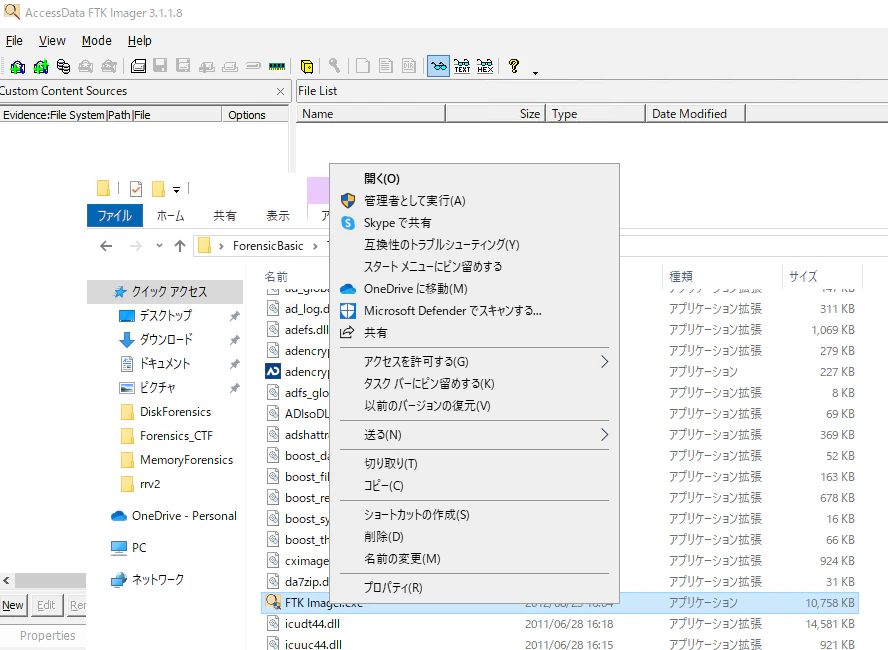Screen dimensions: 888x650
Task: Select DiskForensics folder in the navigation pane
Action: (176, 412)
